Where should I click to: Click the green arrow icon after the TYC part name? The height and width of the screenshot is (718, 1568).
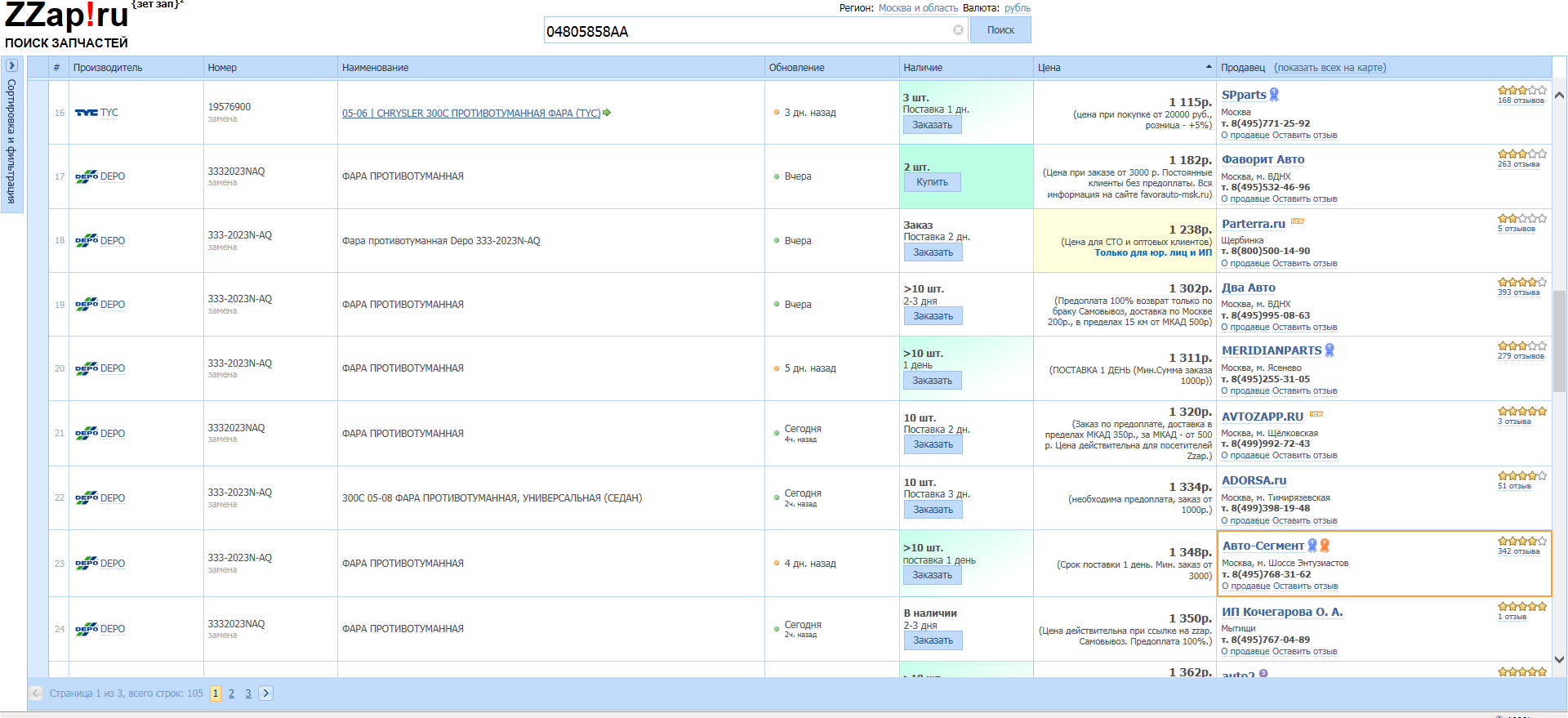pyautogui.click(x=607, y=113)
